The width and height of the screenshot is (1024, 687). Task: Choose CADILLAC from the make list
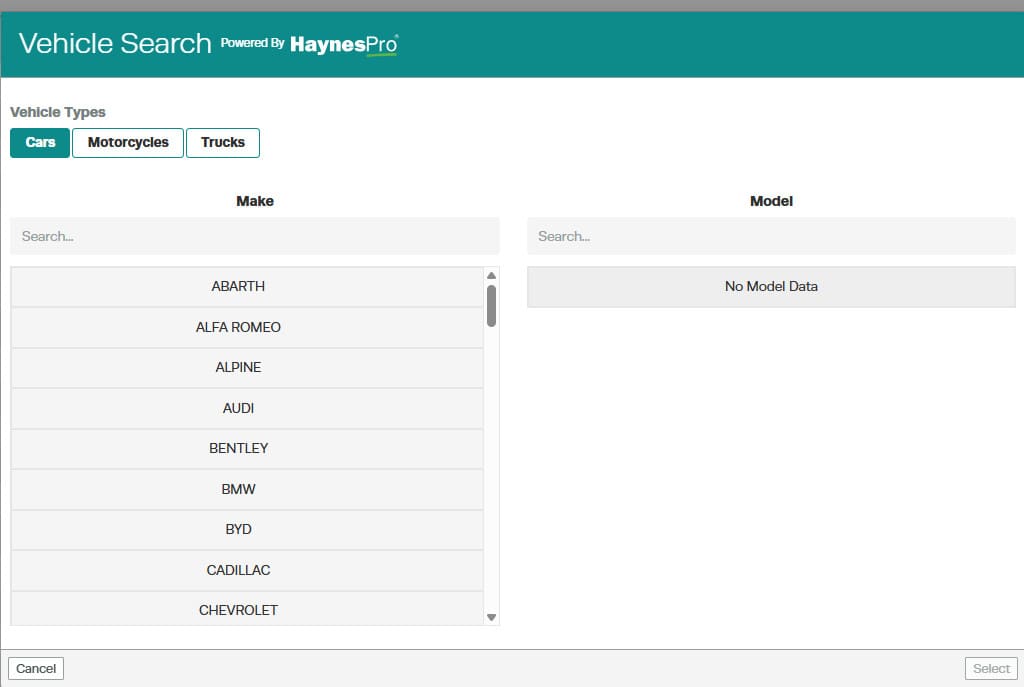coord(247,570)
